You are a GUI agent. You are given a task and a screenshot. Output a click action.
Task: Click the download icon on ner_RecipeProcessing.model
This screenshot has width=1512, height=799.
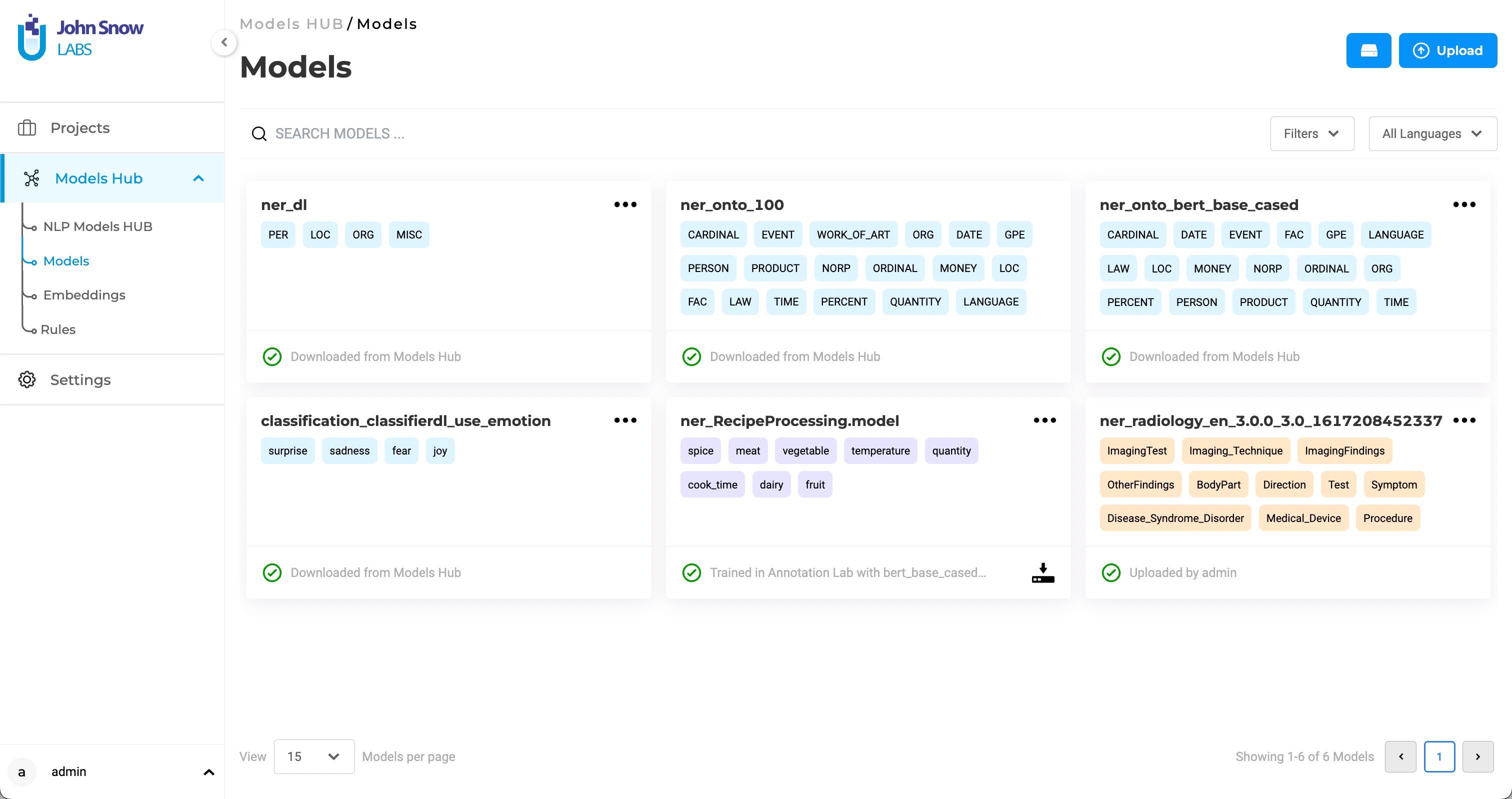(1043, 572)
